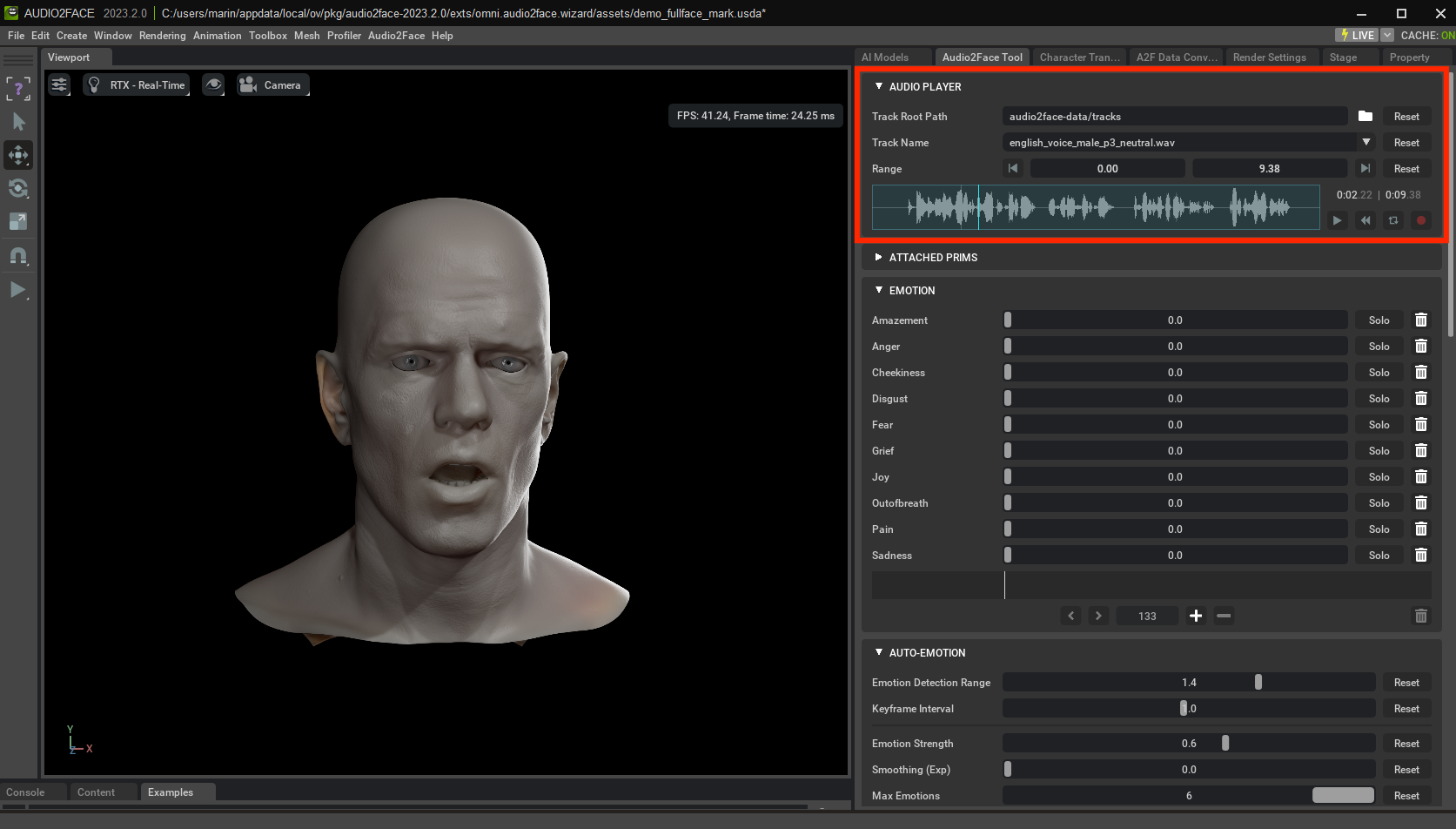Select the Rotate tool in left toolbar

pyautogui.click(x=18, y=188)
